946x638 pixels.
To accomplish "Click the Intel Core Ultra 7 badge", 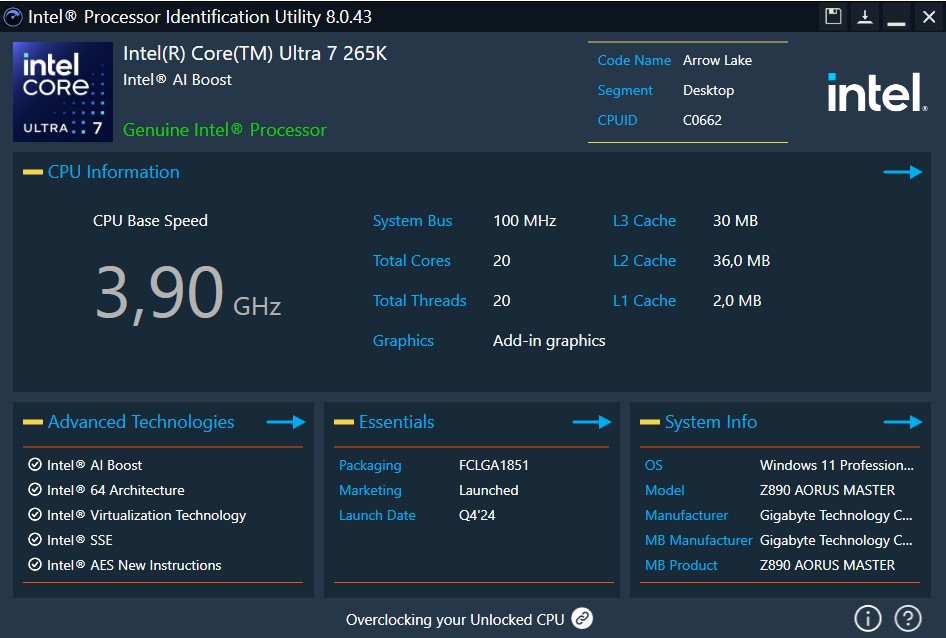I will pos(63,91).
